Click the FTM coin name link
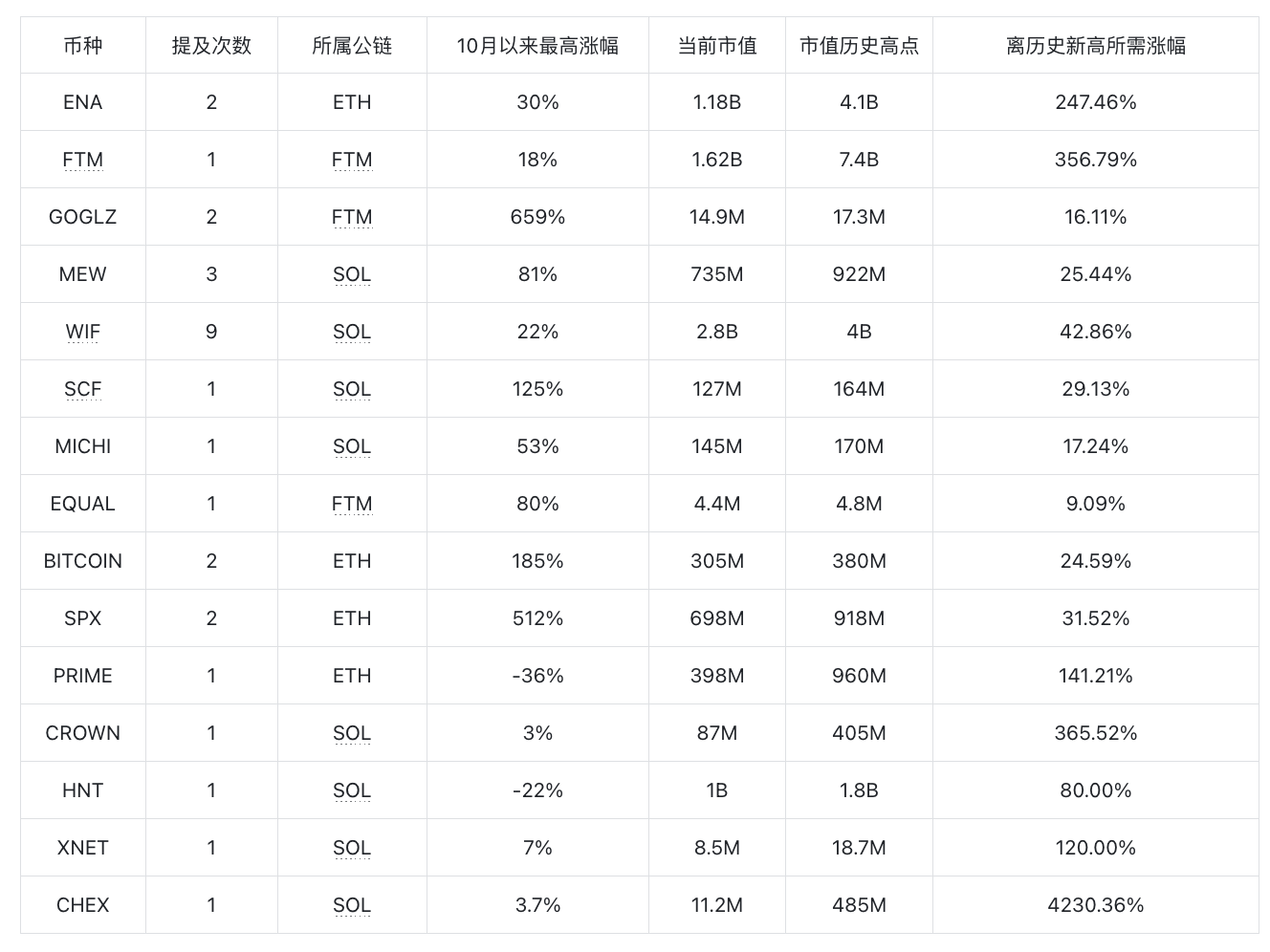Screen dimensions: 1270x952 (82, 160)
